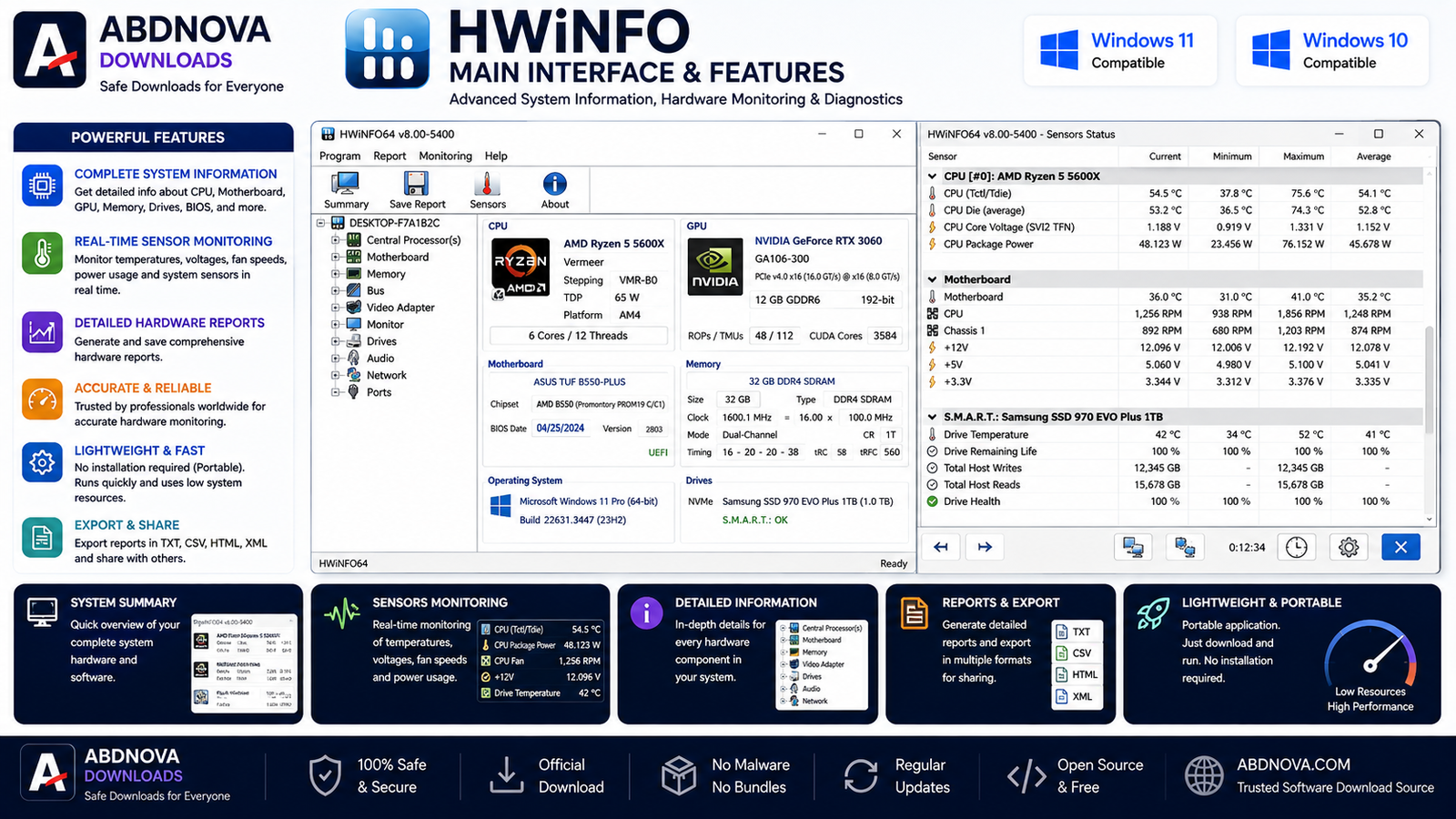Screen dimensions: 1456x819
Task: Click the Drive Health green check icon
Action: (932, 501)
